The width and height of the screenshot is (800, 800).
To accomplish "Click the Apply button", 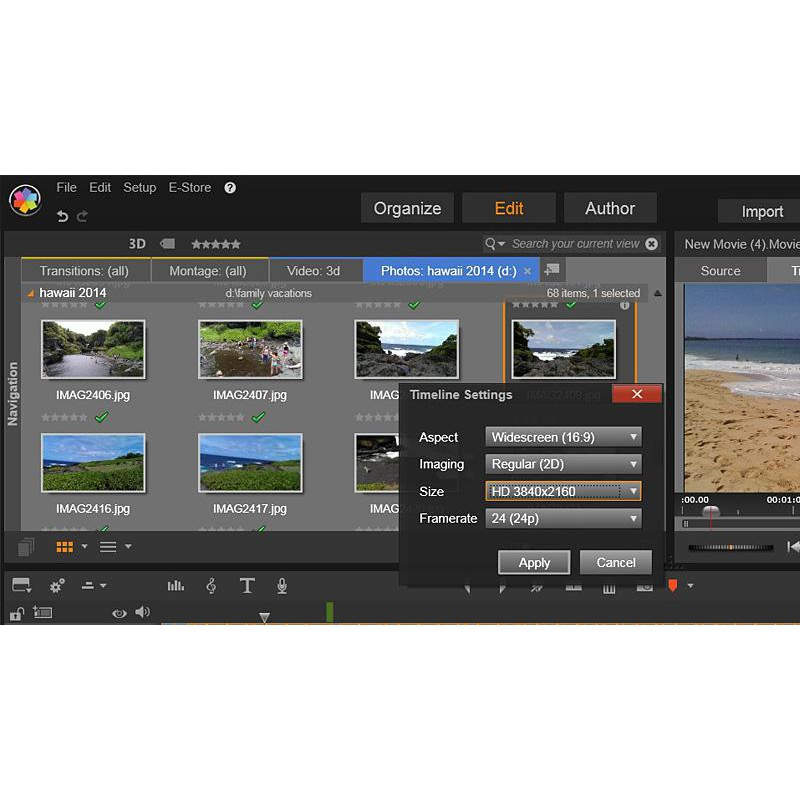I will coord(534,562).
